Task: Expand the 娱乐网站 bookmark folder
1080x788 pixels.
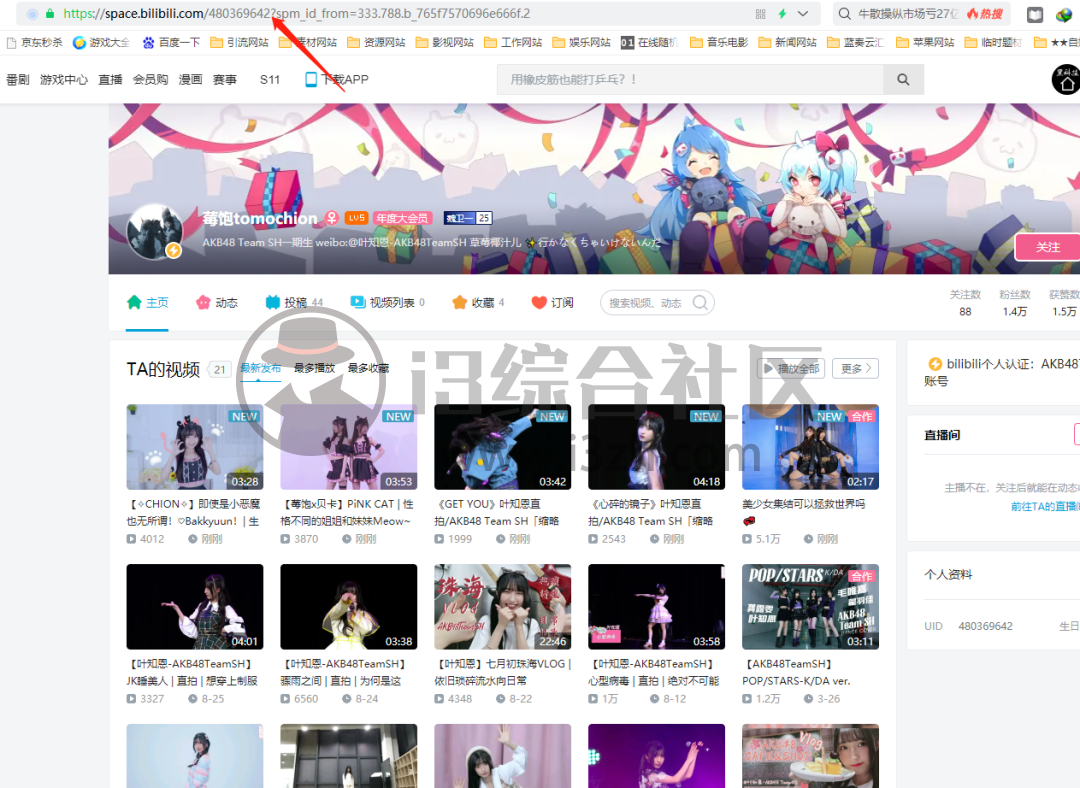Action: [x=582, y=43]
